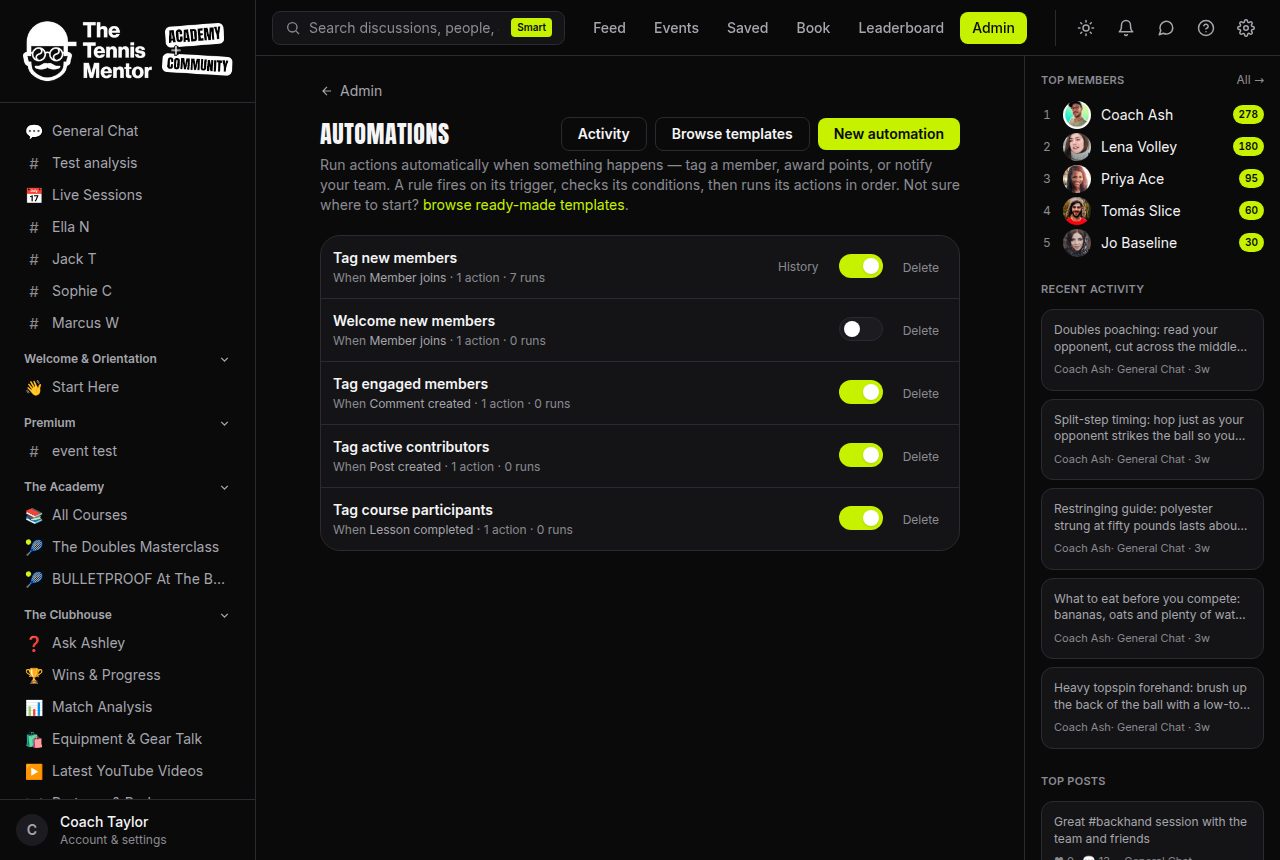Open the Events tab
Image resolution: width=1280 pixels, height=860 pixels.
pos(676,28)
